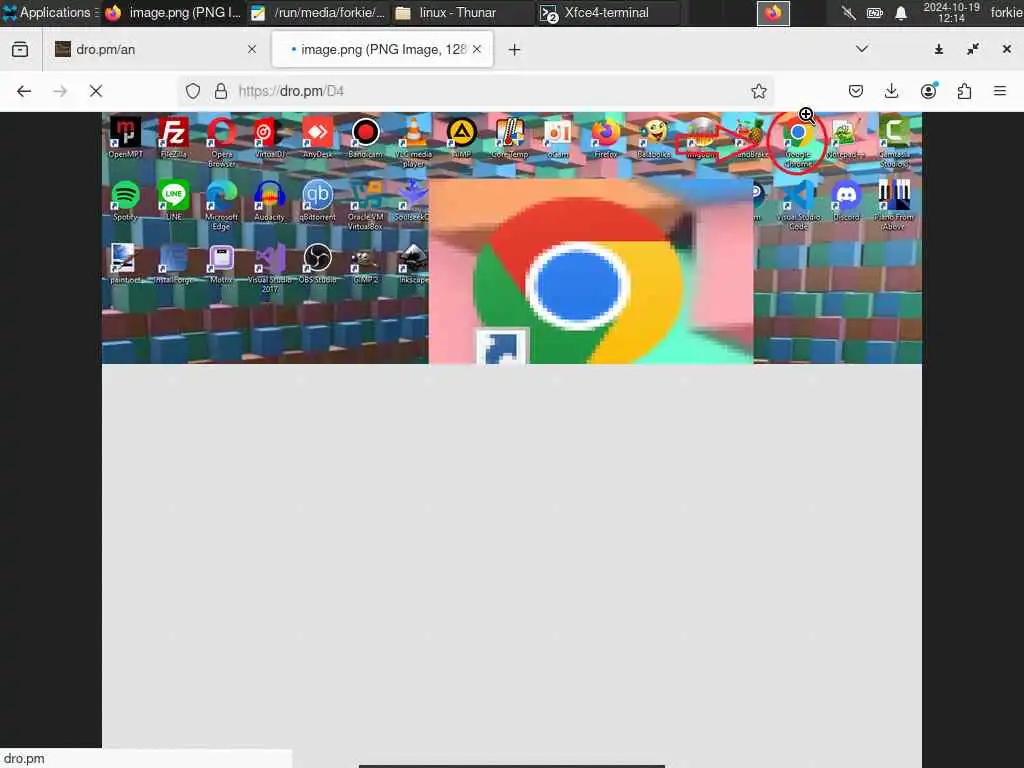The width and height of the screenshot is (1024, 768).
Task: Open the tracking protection shield
Action: [193, 91]
